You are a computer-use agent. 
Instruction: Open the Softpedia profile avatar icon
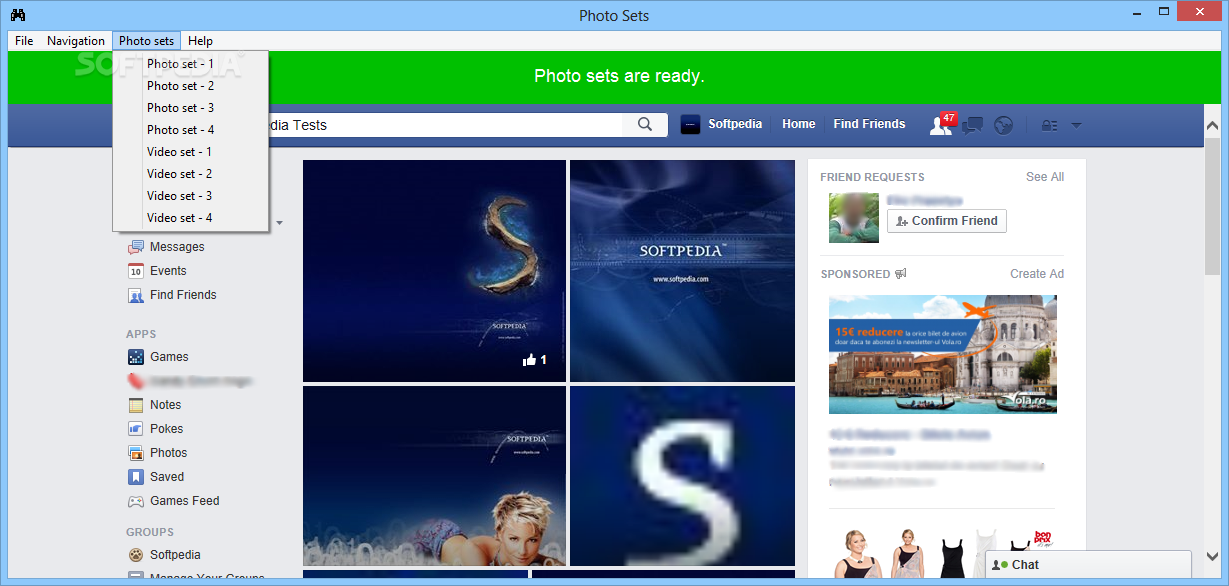(690, 125)
